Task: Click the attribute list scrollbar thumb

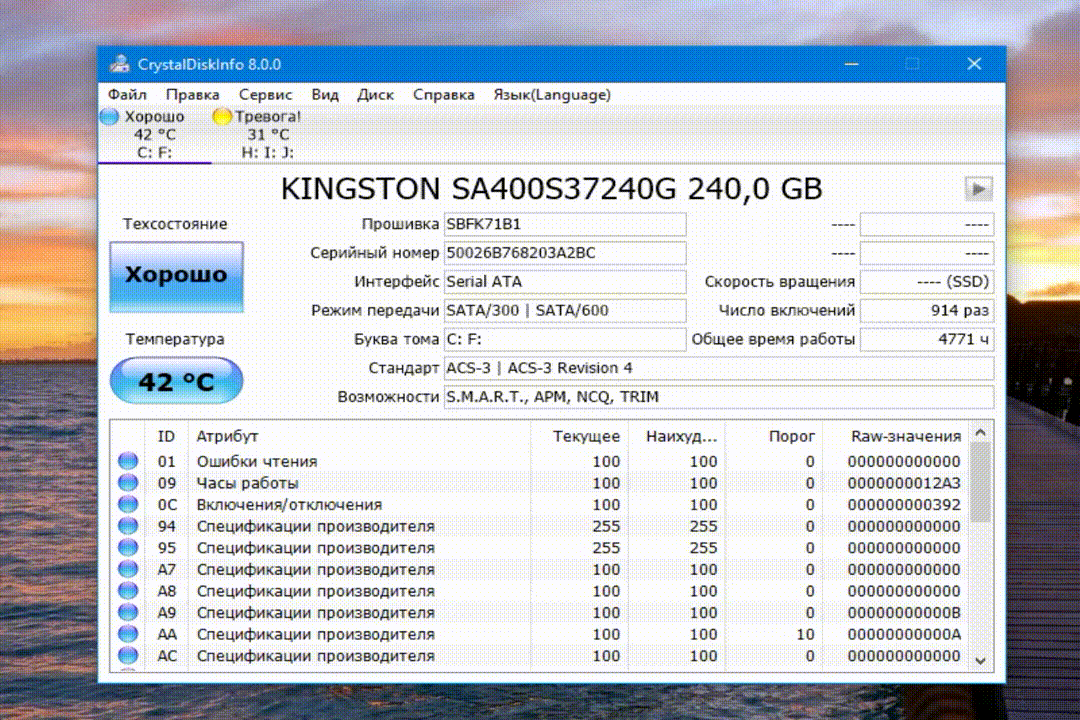Action: click(x=981, y=482)
